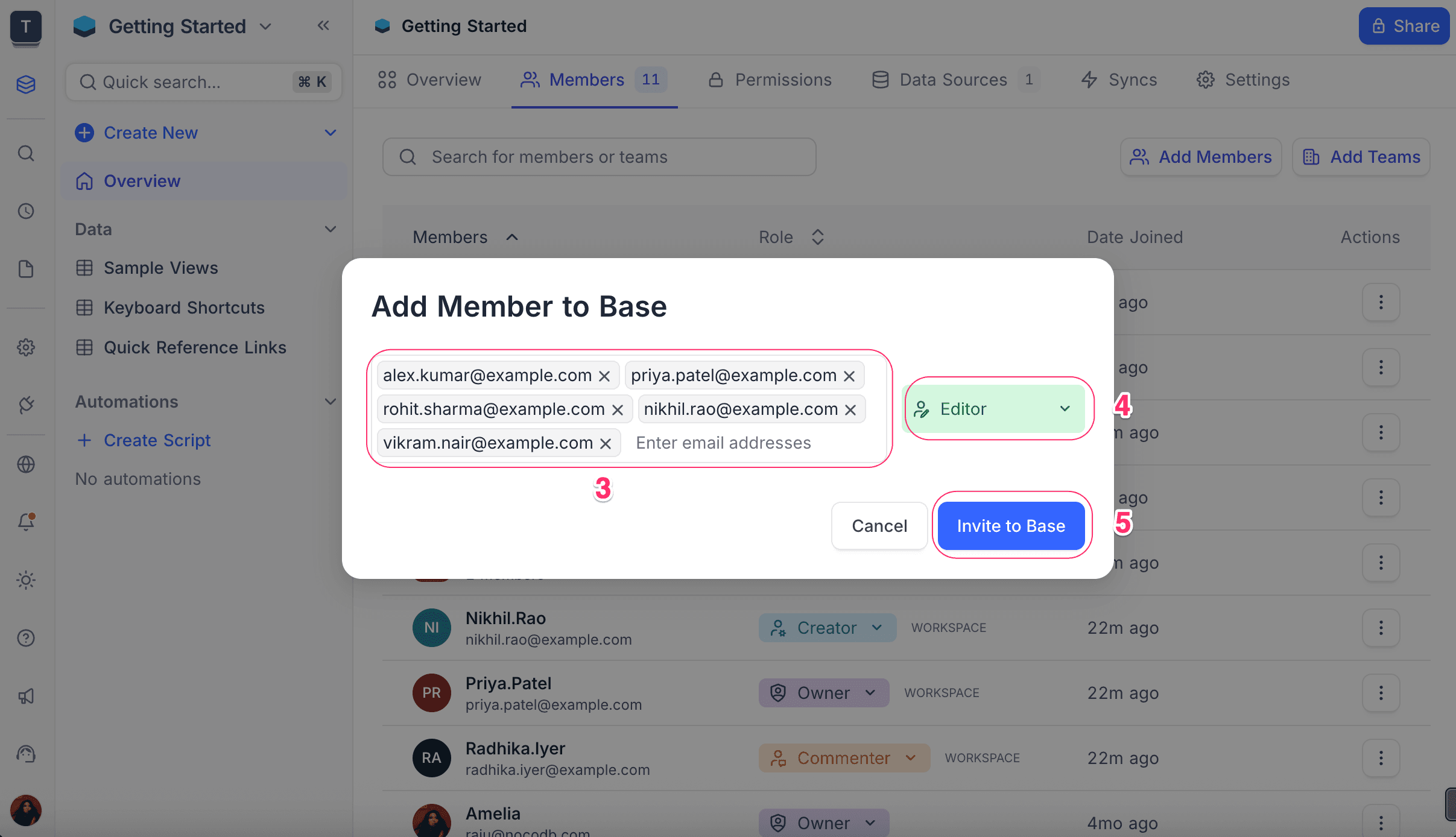This screenshot has width=1456, height=837.
Task: Remove alex.kumar@example.com email chip
Action: click(604, 376)
